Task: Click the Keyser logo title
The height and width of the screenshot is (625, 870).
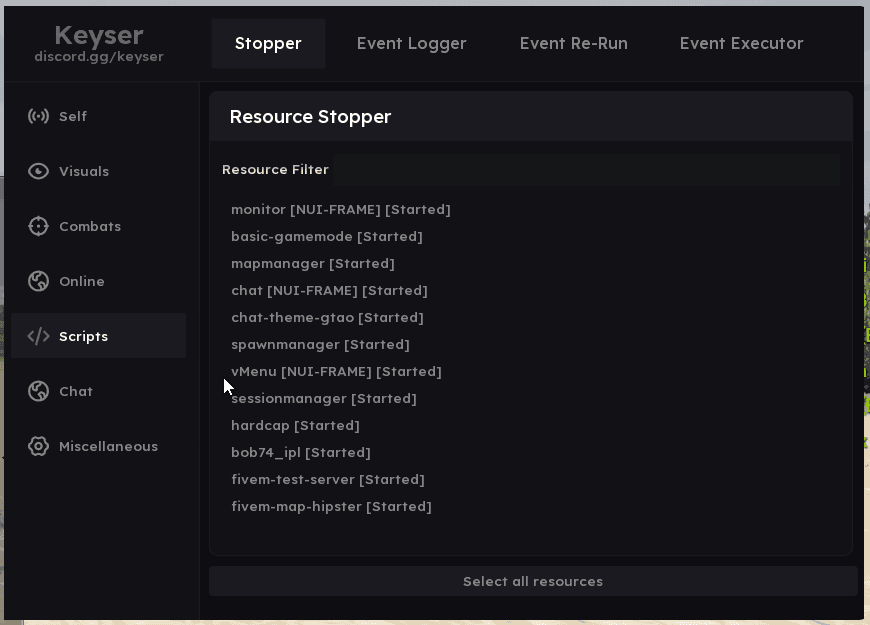Action: click(x=98, y=36)
